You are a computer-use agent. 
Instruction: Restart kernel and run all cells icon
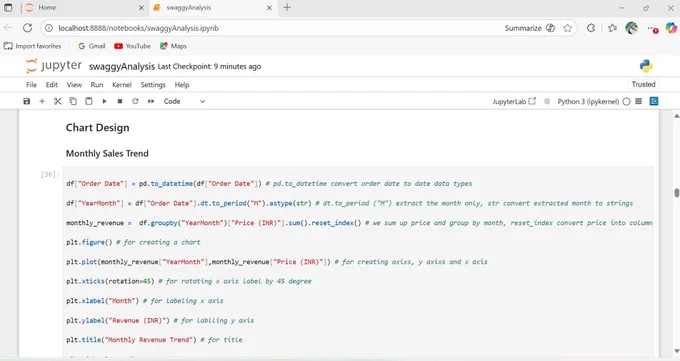pyautogui.click(x=151, y=101)
